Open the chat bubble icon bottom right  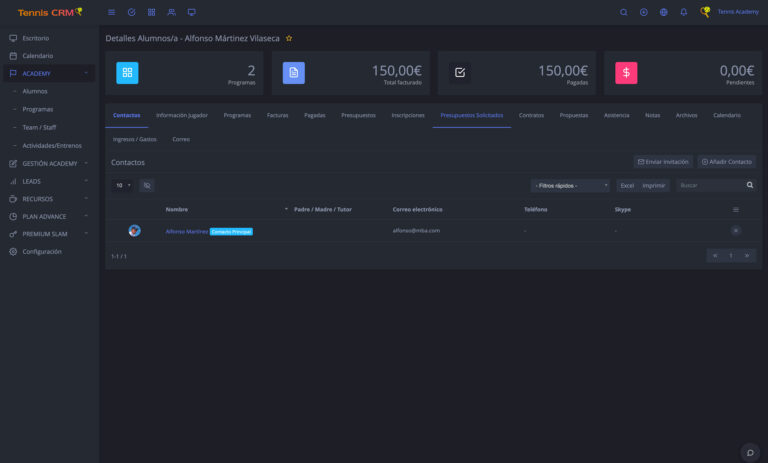pos(750,452)
